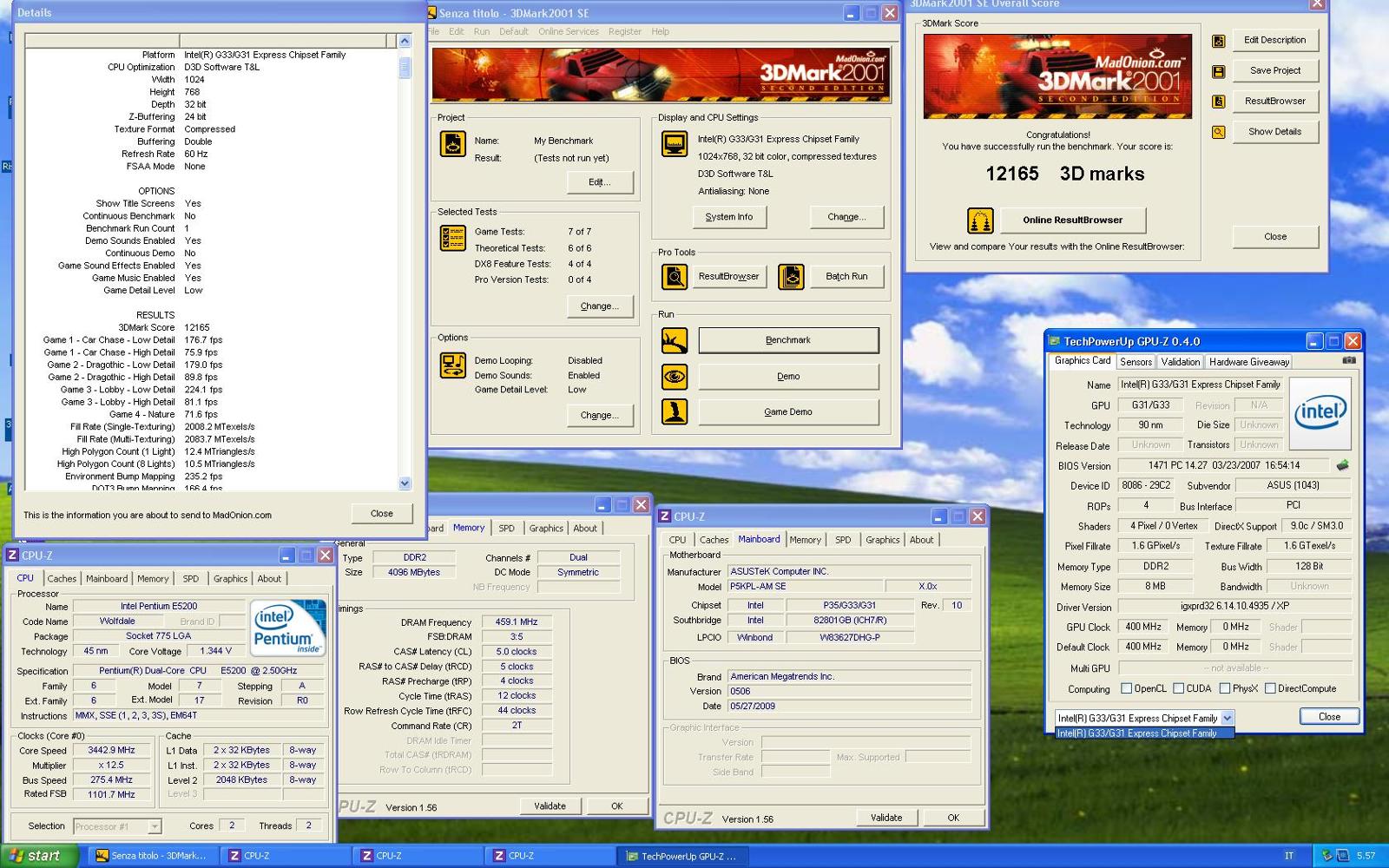Open the Register menu in 3DMark2001
1389x868 pixels.
tap(625, 31)
